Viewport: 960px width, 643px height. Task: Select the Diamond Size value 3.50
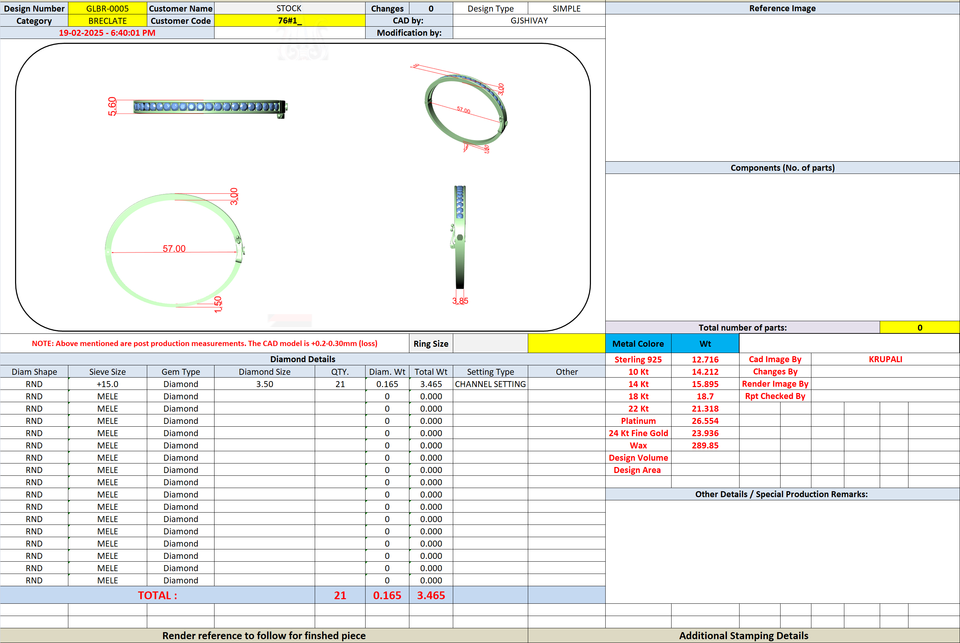[264, 384]
